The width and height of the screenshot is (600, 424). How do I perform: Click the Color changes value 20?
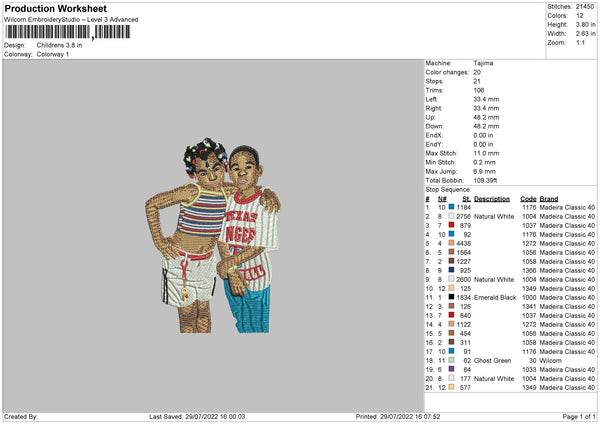[x=477, y=72]
